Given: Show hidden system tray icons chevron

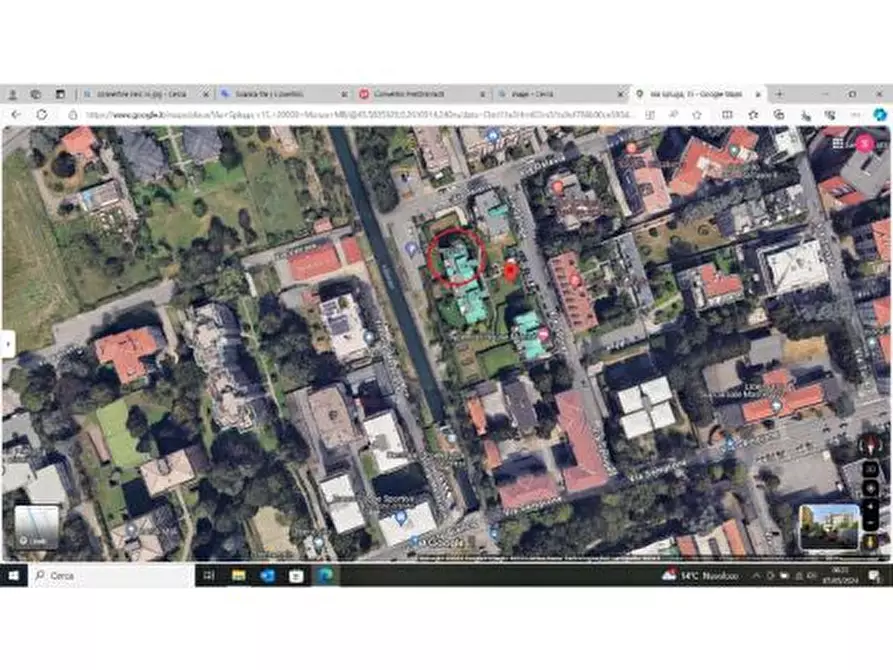Looking at the screenshot, I should pos(757,576).
